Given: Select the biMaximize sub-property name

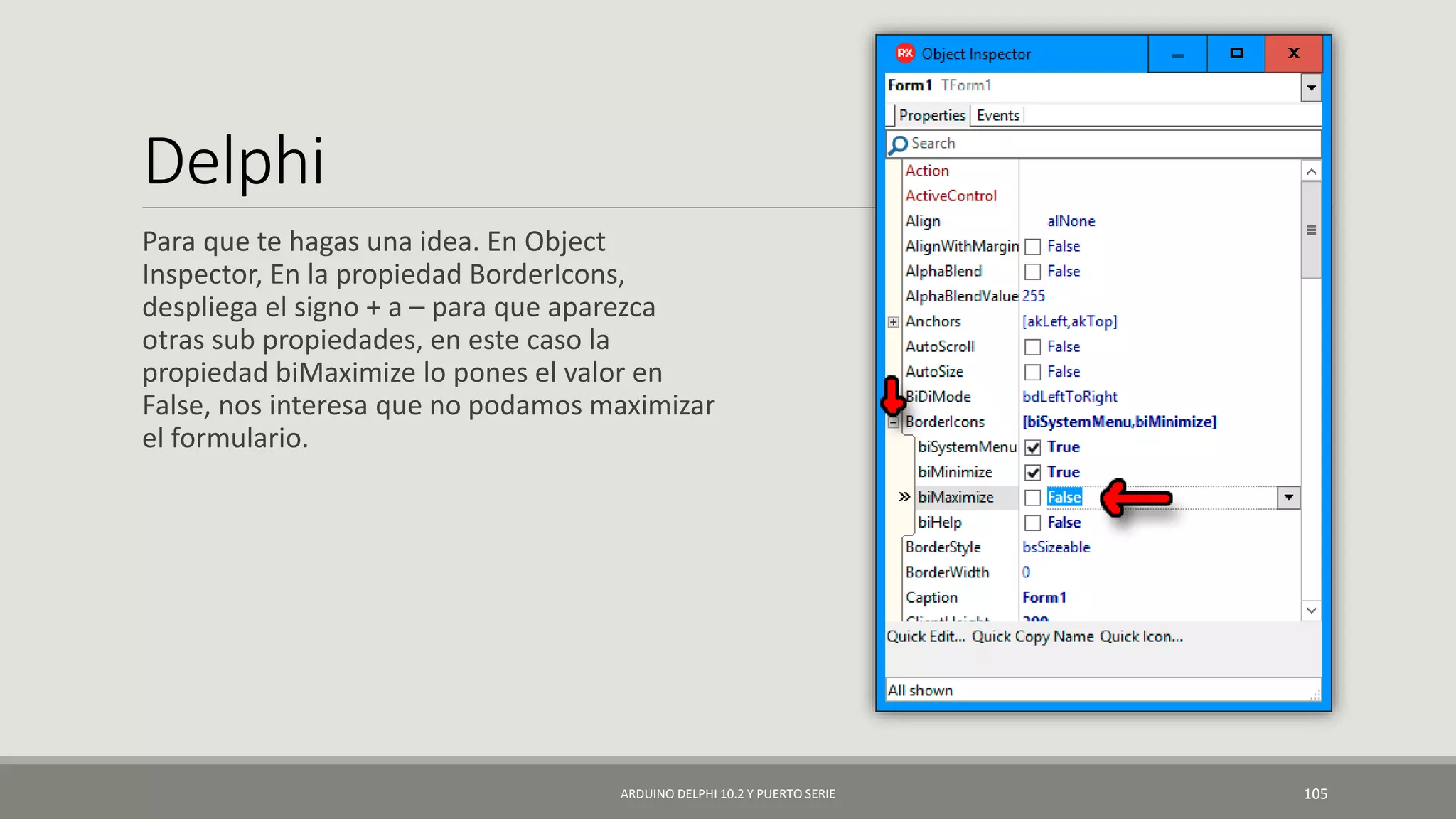Looking at the screenshot, I should point(955,497).
